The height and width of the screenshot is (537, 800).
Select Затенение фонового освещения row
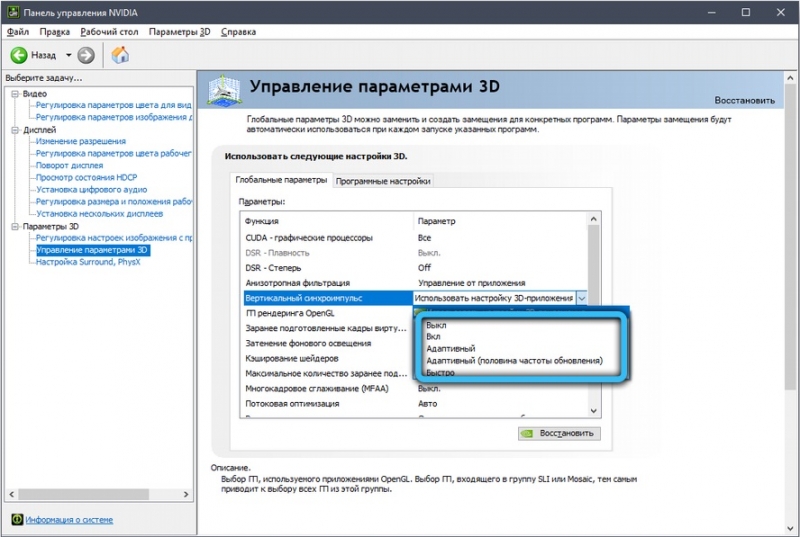point(327,343)
